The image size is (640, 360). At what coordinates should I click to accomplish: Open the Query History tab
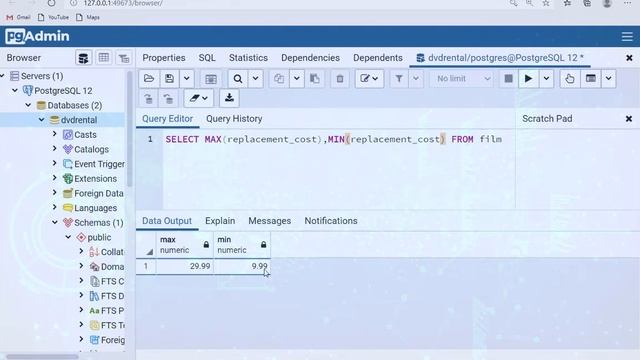[x=234, y=119]
